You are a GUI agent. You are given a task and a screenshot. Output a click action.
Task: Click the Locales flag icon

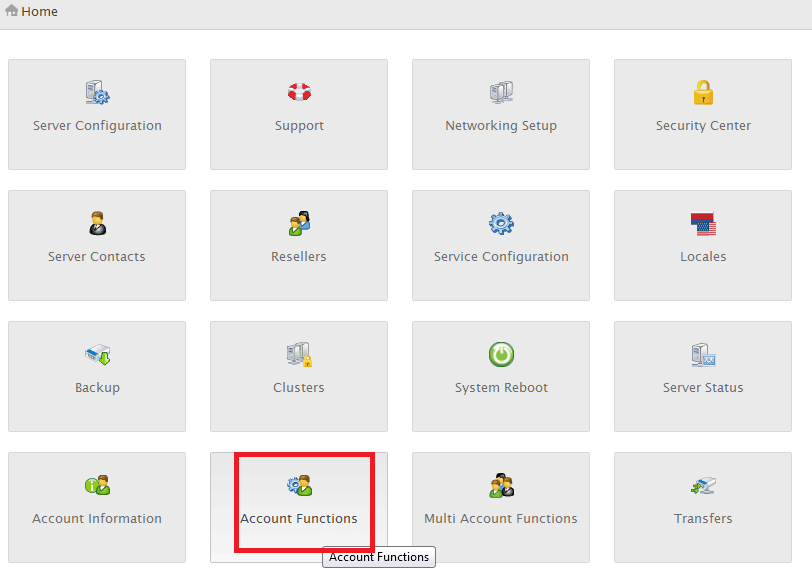(703, 224)
